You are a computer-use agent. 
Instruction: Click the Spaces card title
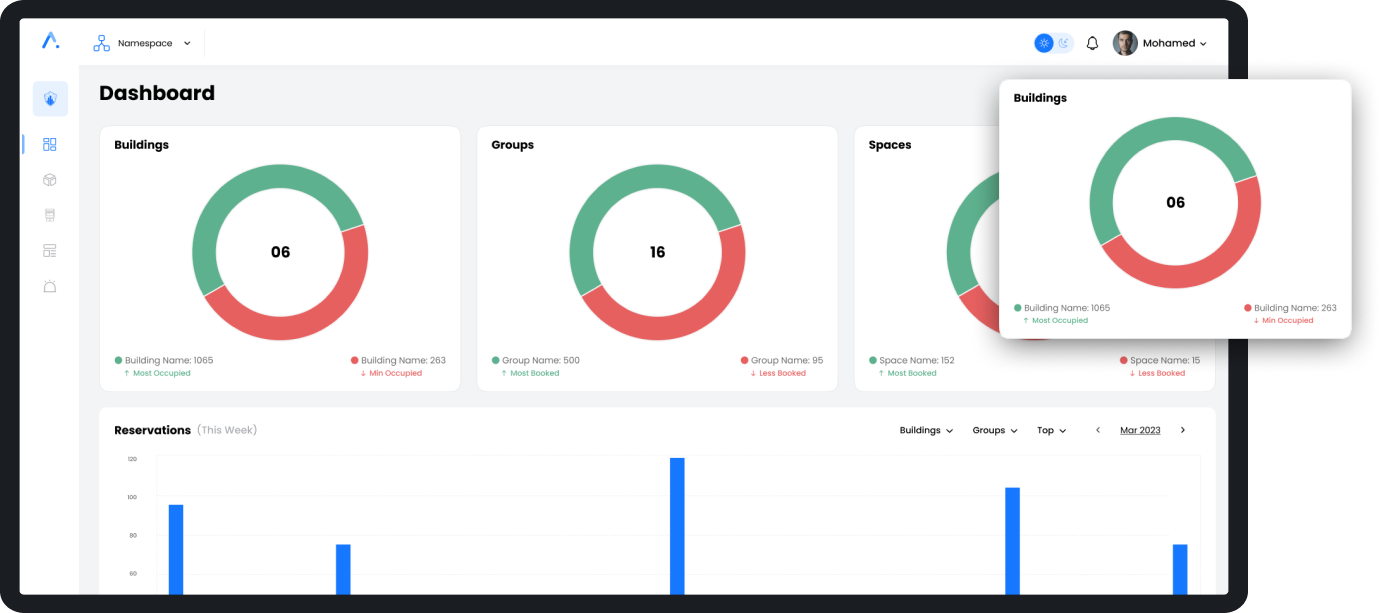tap(890, 145)
